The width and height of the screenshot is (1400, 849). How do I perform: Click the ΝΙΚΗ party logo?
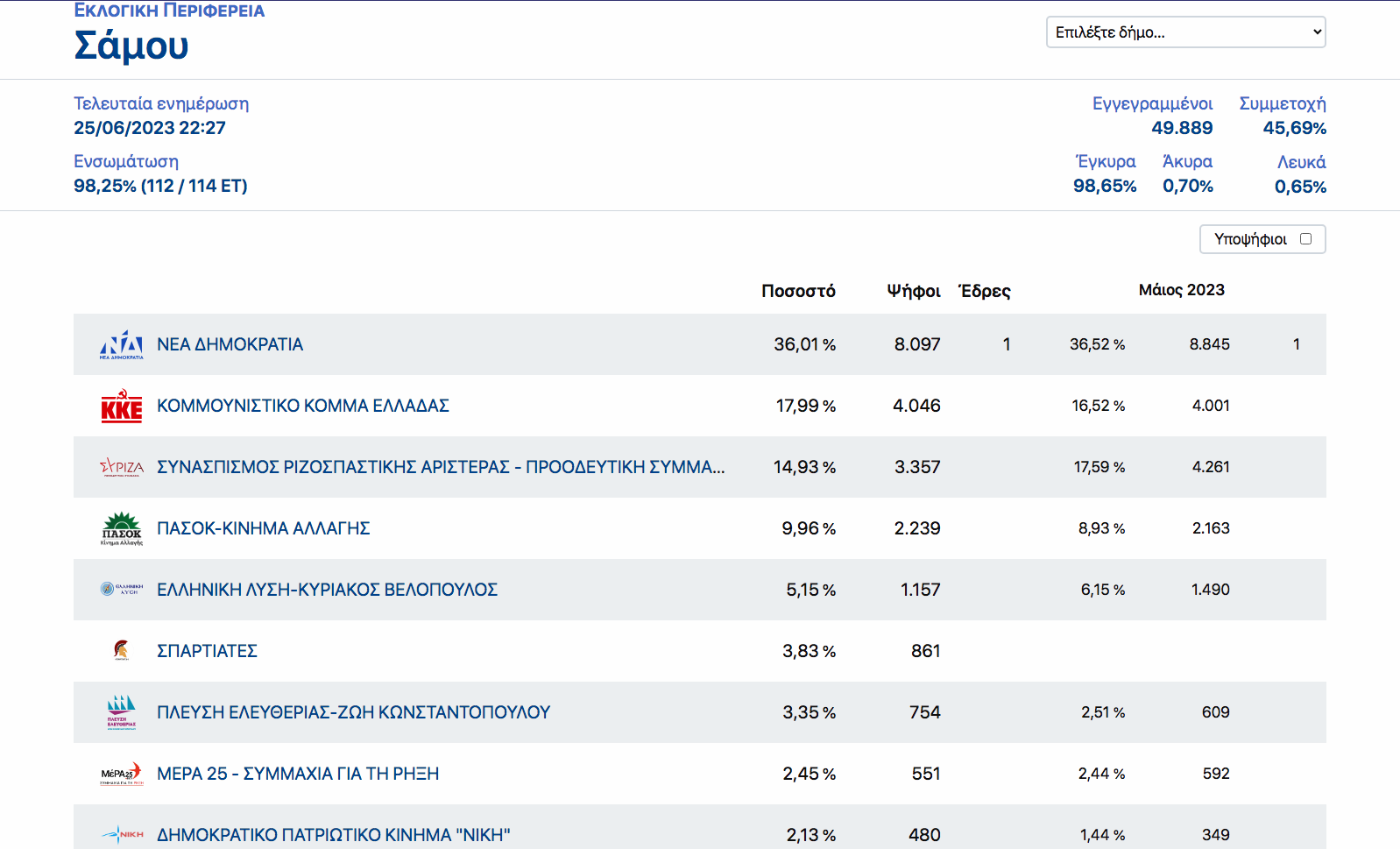click(122, 834)
